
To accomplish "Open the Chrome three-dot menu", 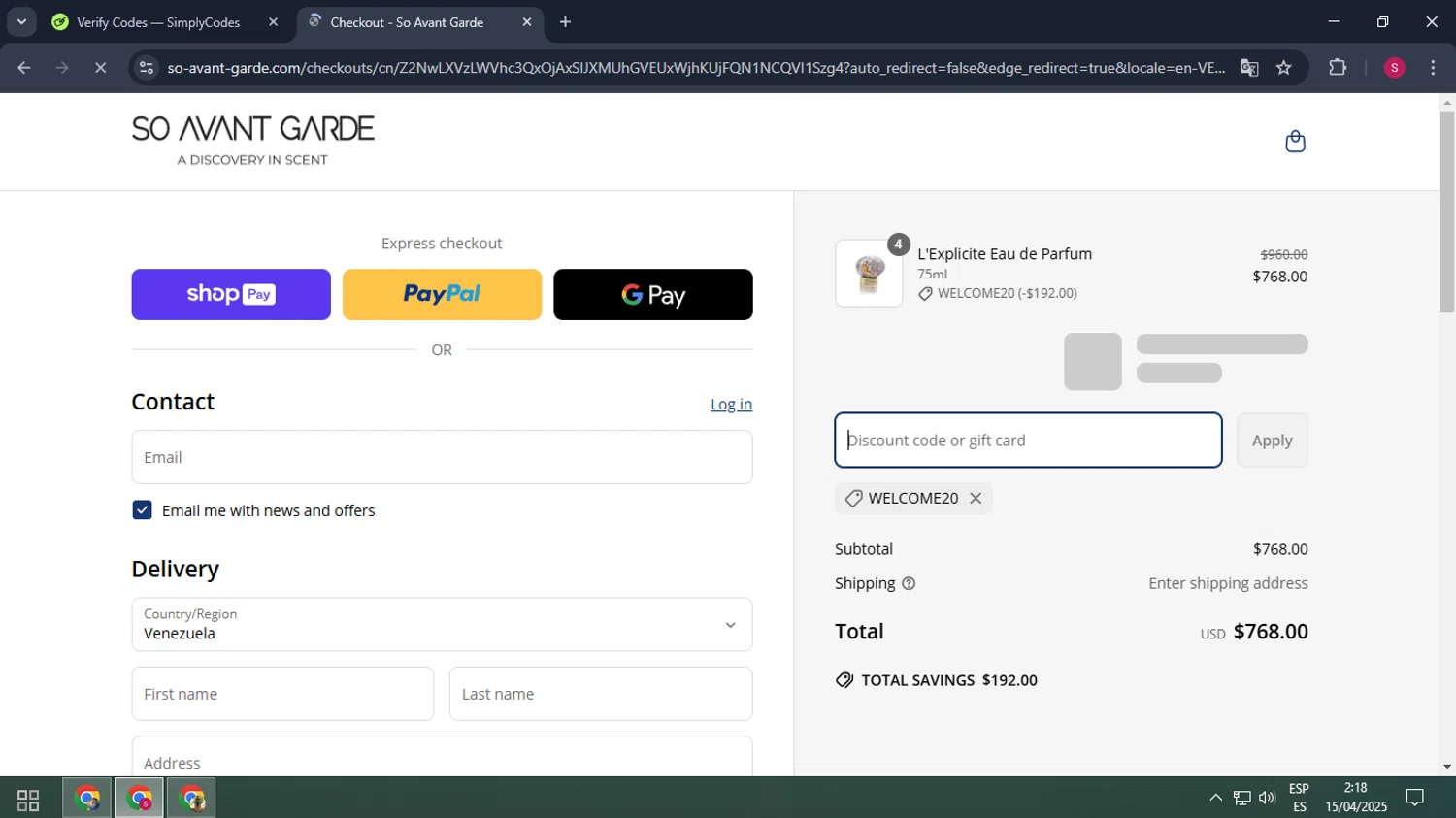I will [x=1433, y=68].
